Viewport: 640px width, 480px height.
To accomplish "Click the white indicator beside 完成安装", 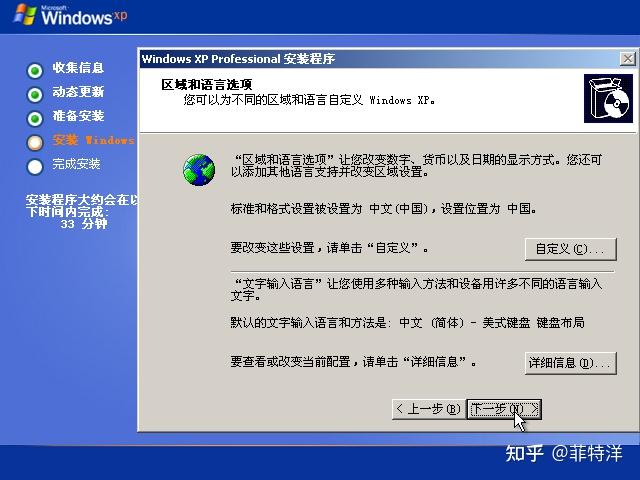I will click(x=35, y=167).
